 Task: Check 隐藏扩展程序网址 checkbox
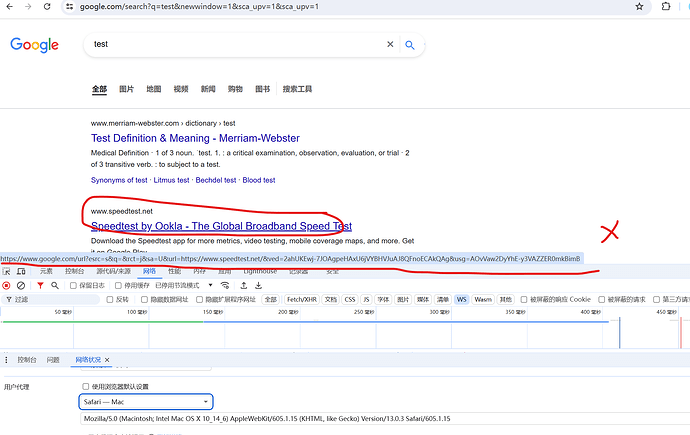[199, 300]
